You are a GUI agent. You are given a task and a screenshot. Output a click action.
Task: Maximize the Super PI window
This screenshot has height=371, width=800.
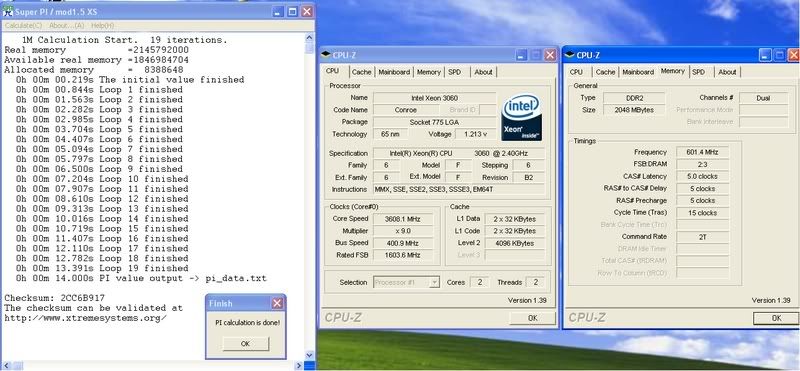coord(292,11)
